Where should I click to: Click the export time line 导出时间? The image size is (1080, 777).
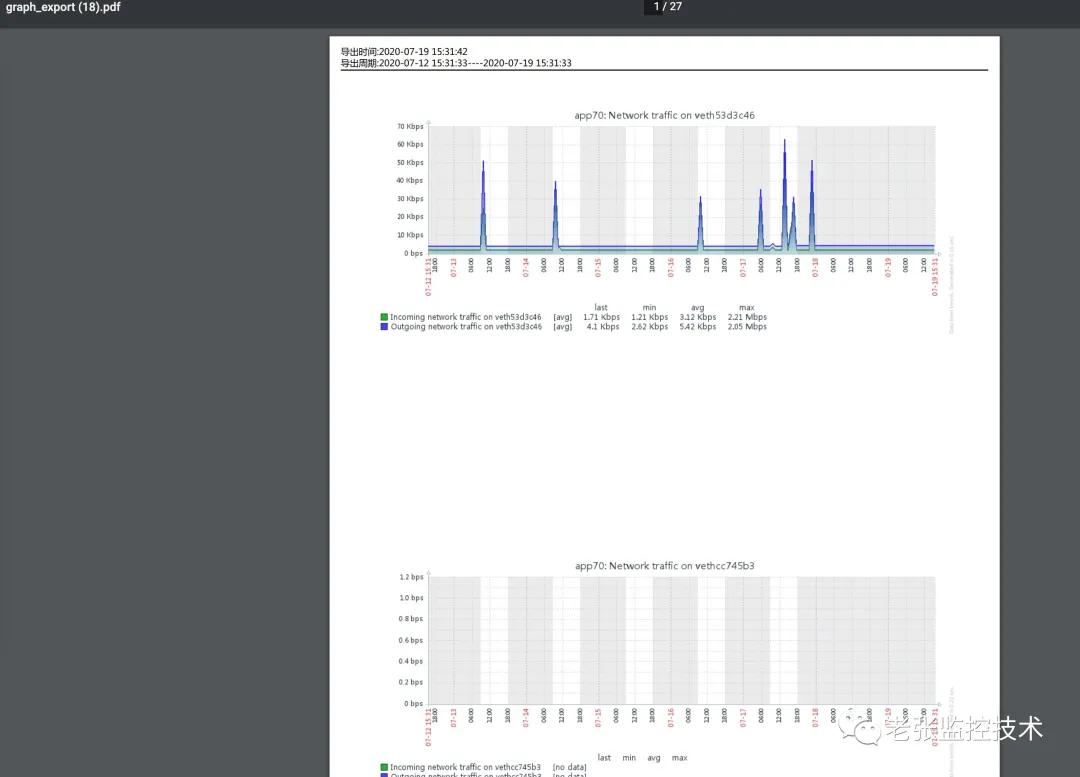pyautogui.click(x=404, y=51)
